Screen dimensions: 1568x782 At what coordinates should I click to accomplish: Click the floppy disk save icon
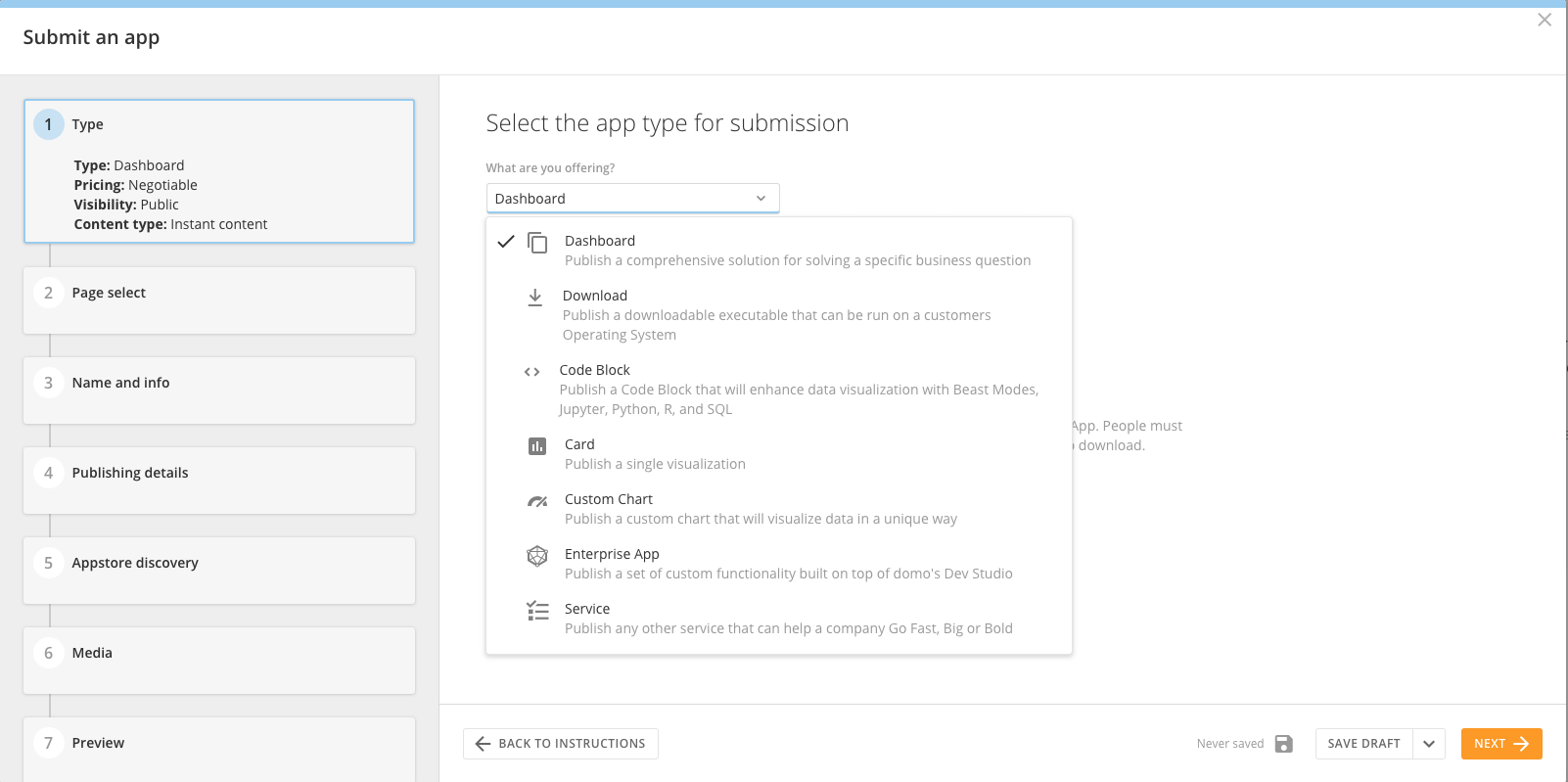point(1284,744)
